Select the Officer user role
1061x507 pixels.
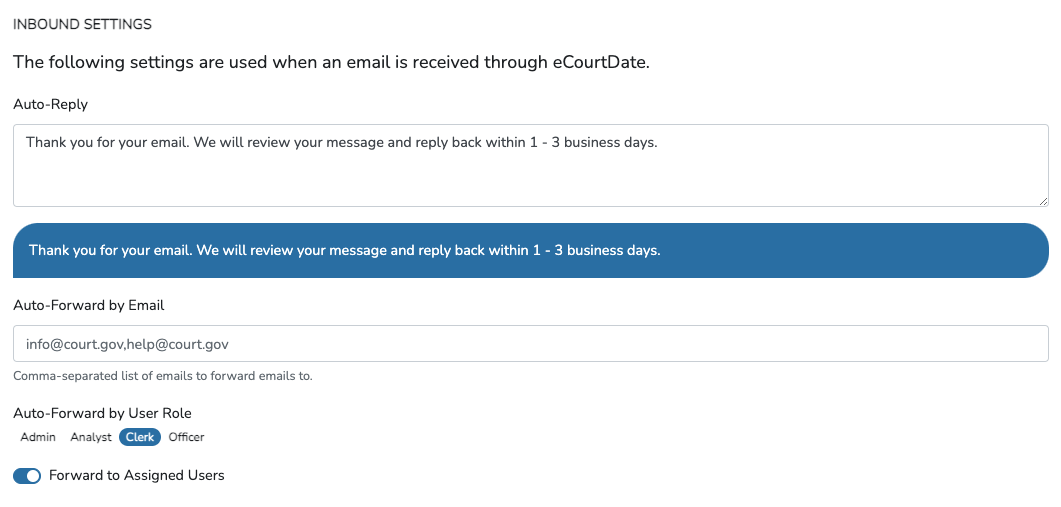pyautogui.click(x=186, y=437)
